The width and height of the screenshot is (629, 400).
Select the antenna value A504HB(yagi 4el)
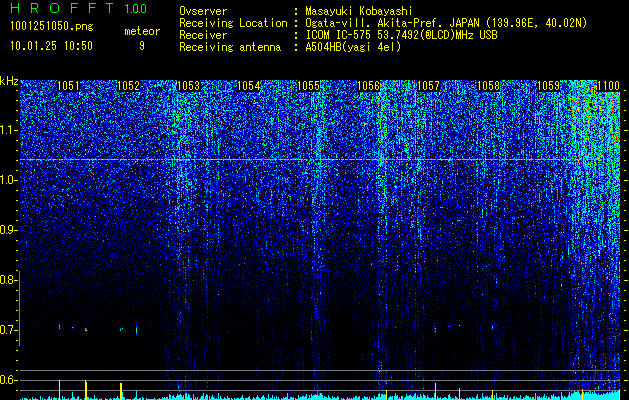coord(353,47)
